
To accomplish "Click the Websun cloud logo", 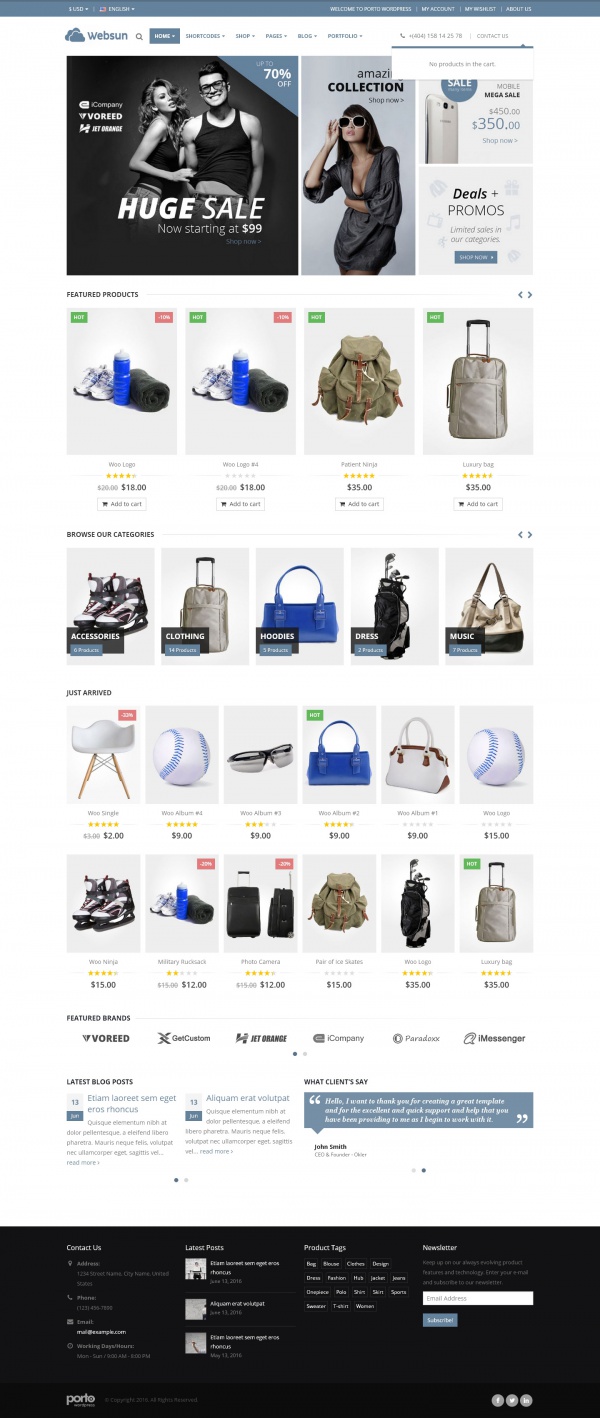I will point(98,35).
